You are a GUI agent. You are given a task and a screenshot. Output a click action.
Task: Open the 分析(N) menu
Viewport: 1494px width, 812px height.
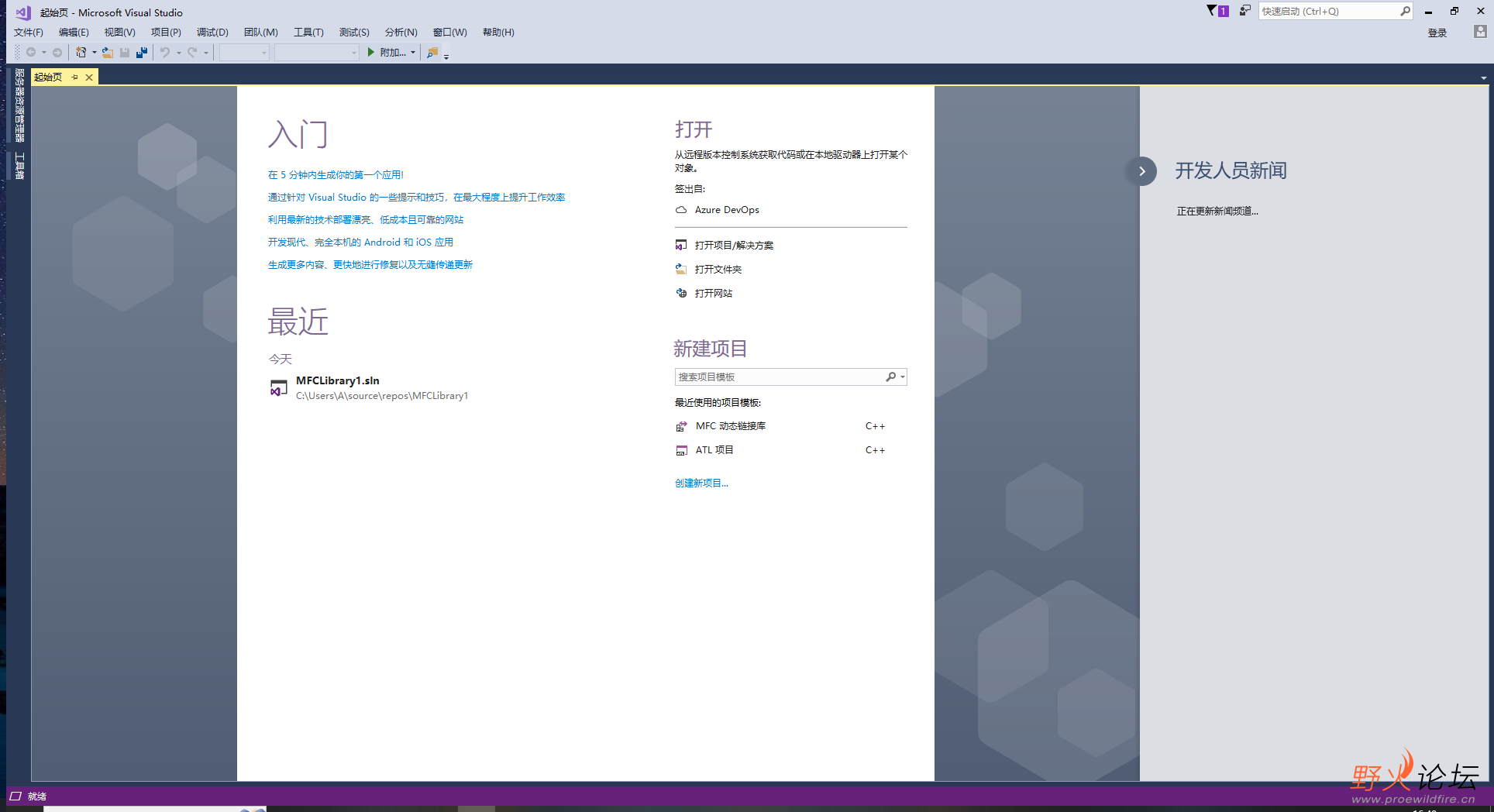(401, 33)
